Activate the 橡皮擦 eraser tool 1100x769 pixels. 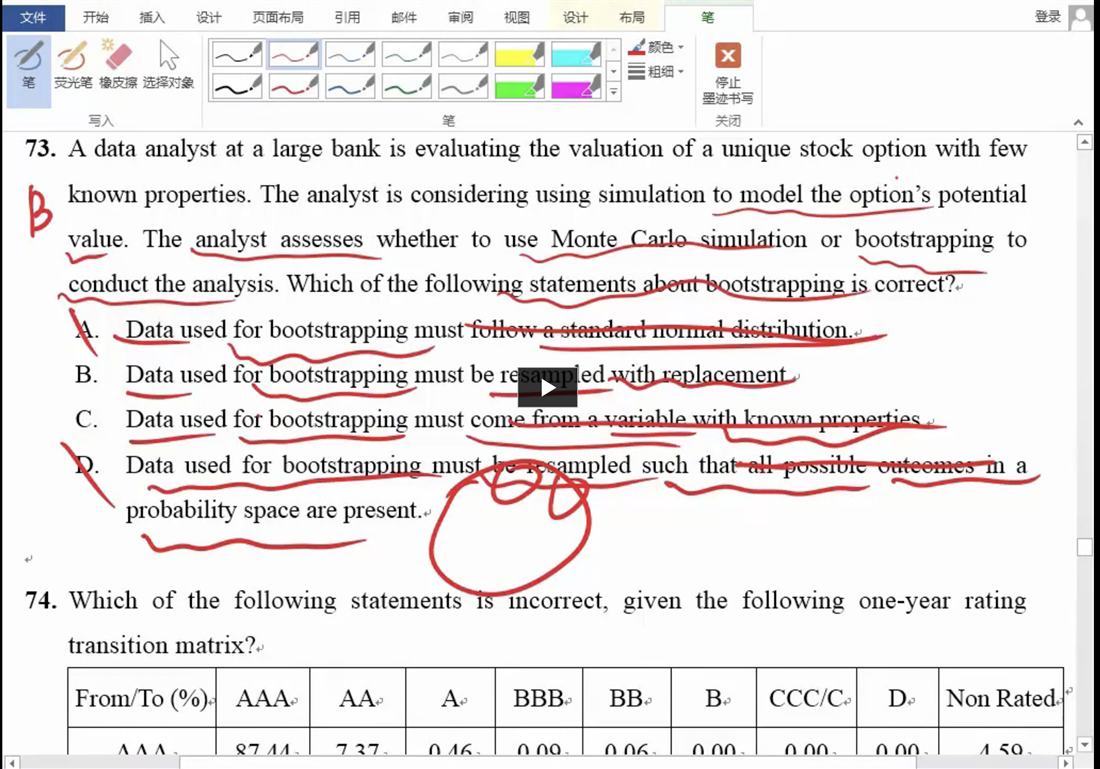pyautogui.click(x=118, y=65)
